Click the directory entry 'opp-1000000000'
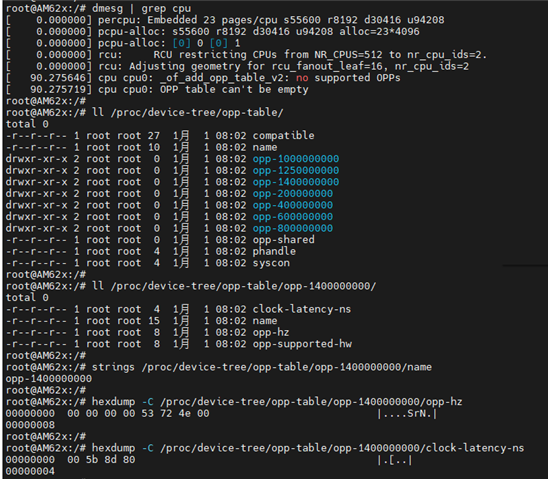The height and width of the screenshot is (479, 548). tap(296, 159)
